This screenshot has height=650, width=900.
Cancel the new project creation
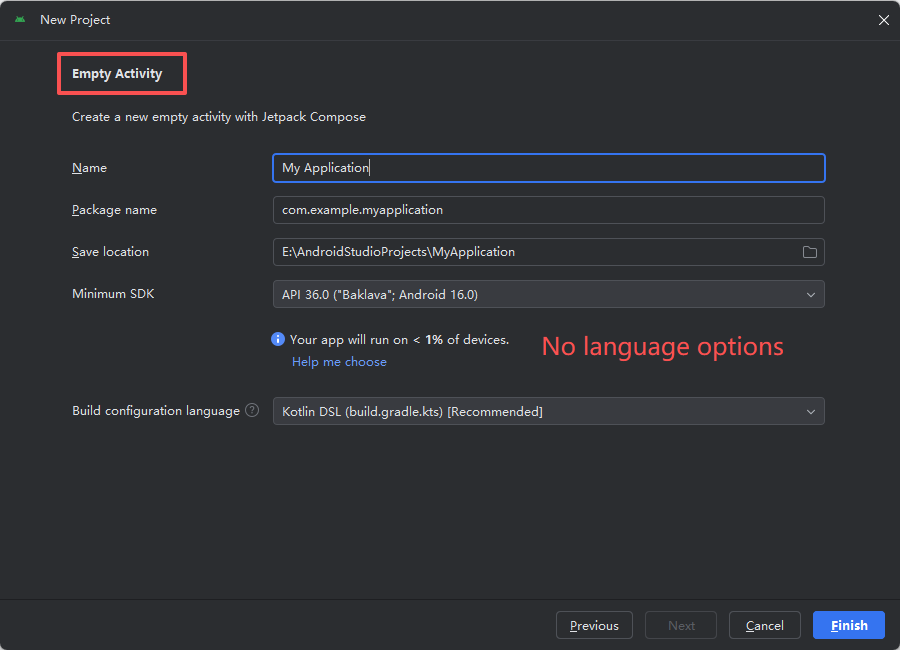(764, 624)
